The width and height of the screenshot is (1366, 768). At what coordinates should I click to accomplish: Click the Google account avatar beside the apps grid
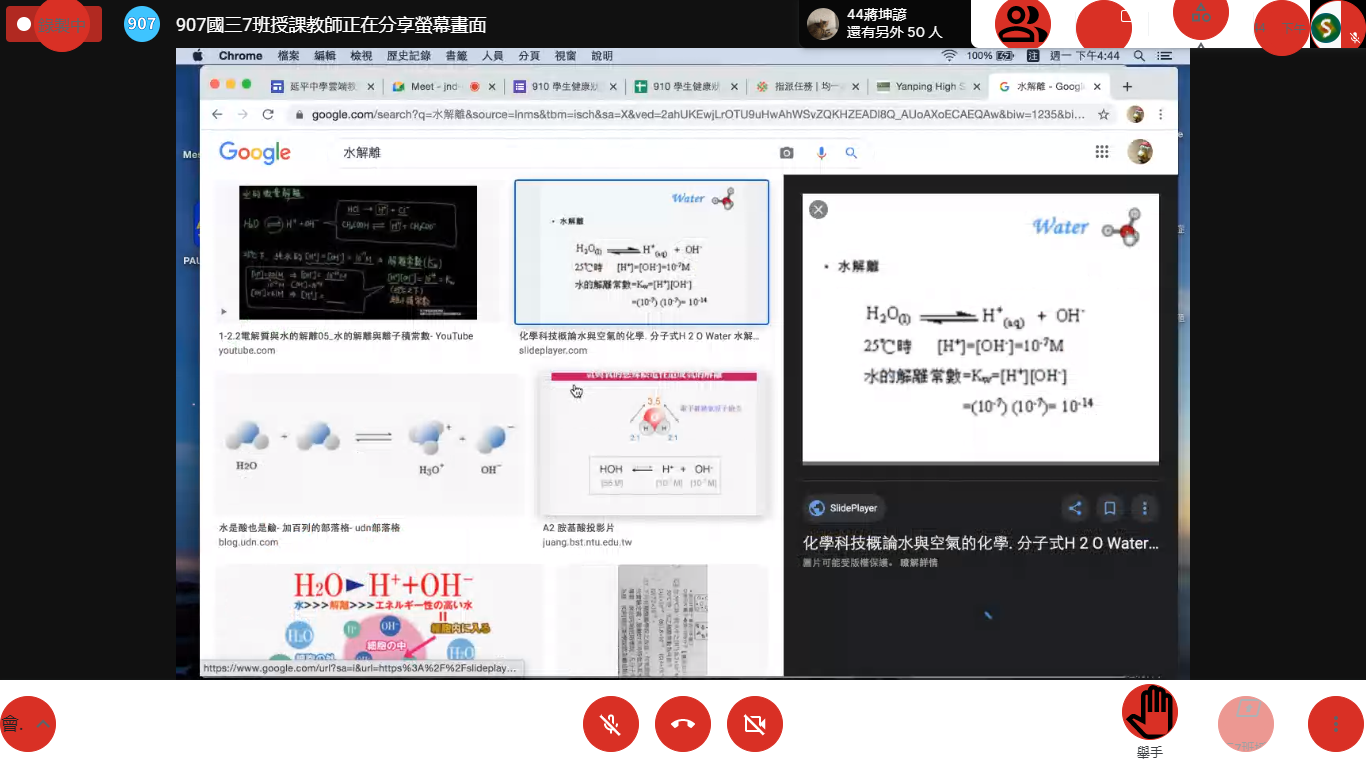[1139, 152]
